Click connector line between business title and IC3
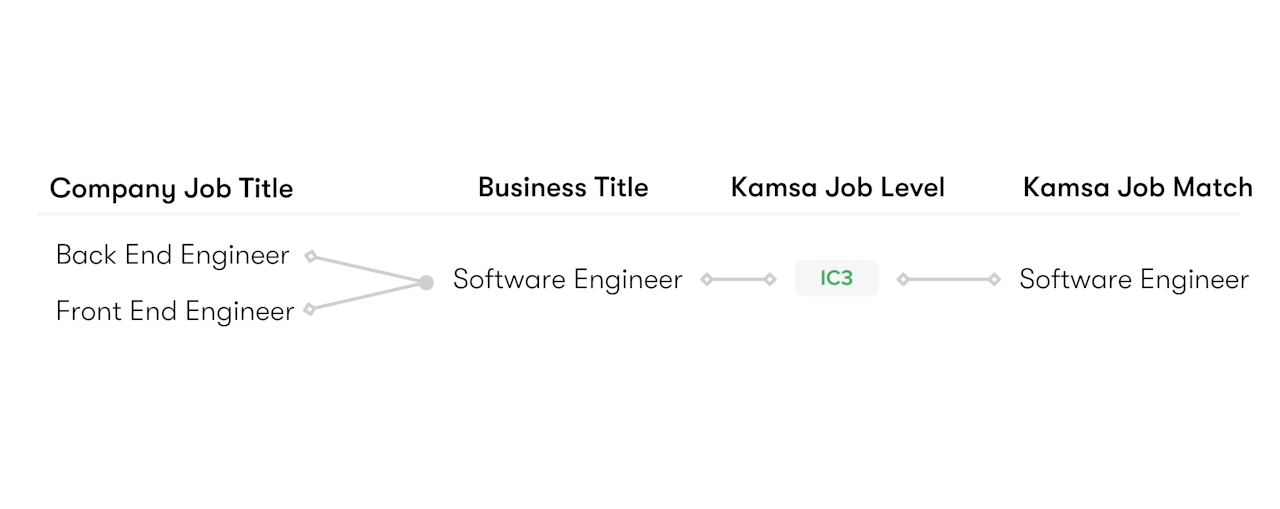The image size is (1280, 509). [x=738, y=280]
